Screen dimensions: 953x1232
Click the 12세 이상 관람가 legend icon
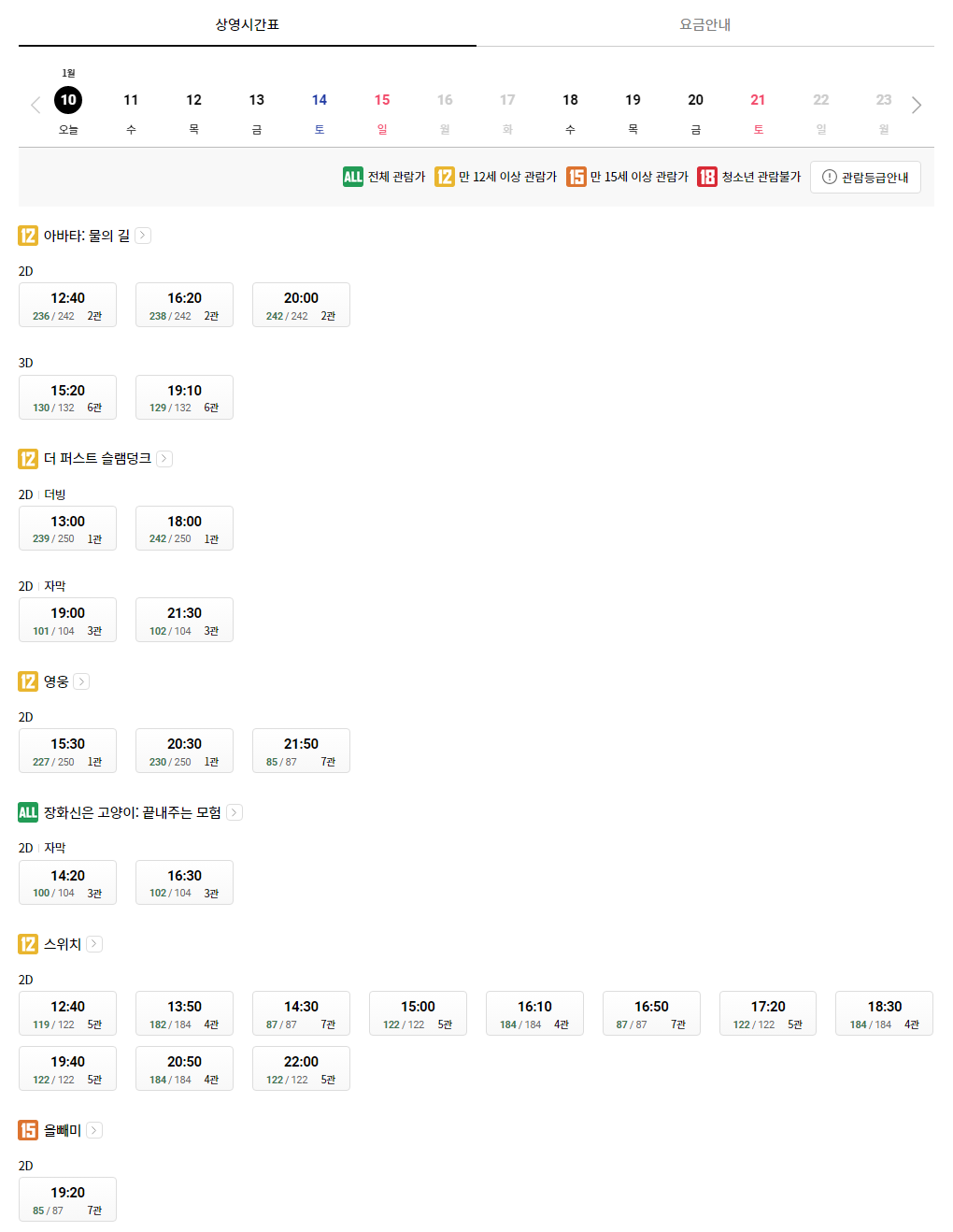pos(445,177)
